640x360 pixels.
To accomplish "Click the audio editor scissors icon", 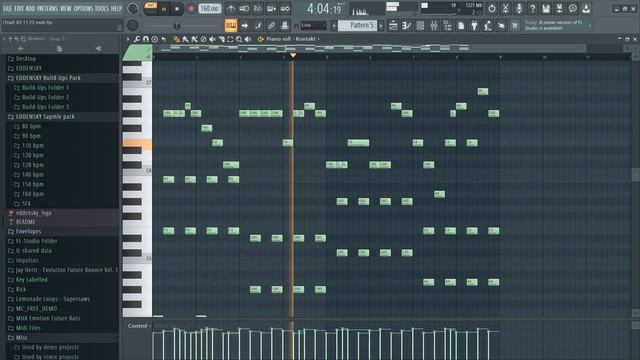I will [505, 9].
